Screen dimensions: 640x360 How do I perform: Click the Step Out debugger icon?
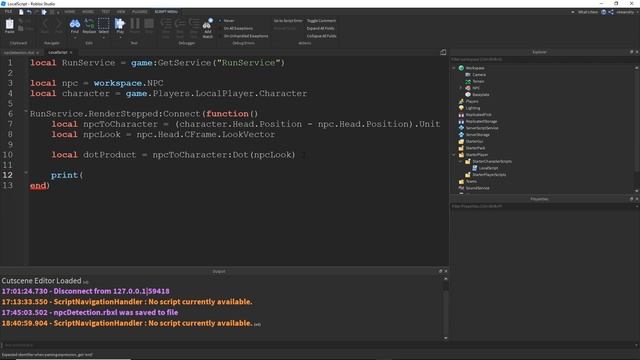tap(194, 24)
